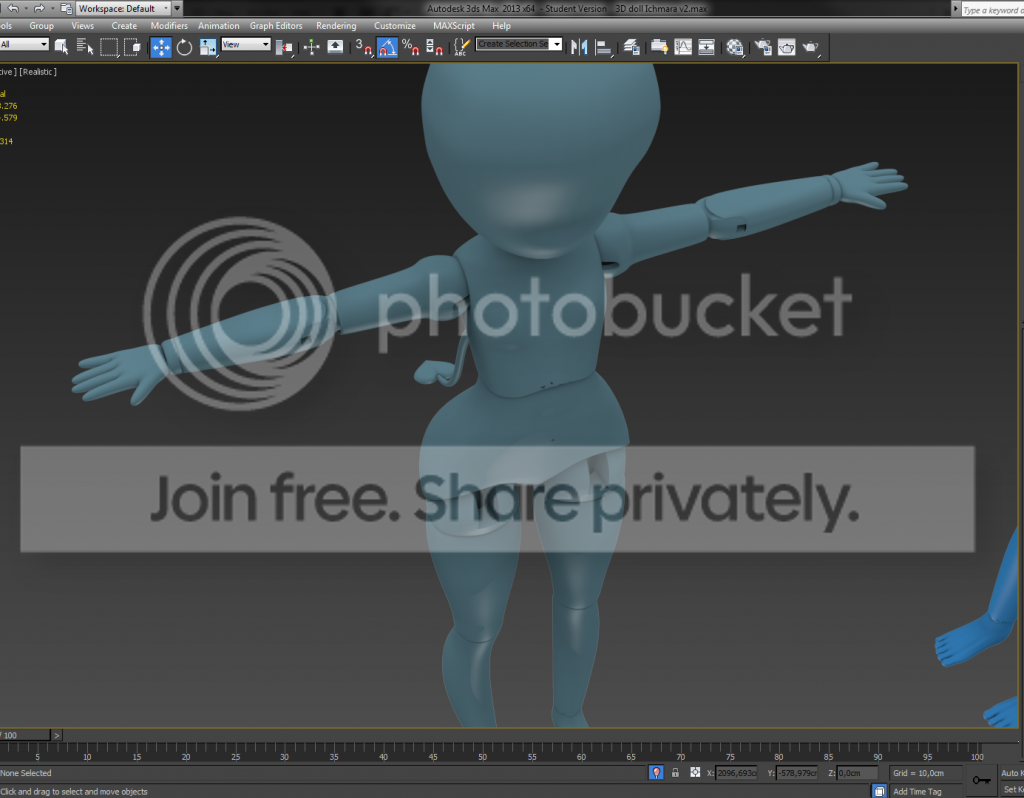Toggle Angle Snap button
Viewport: 1024px width, 798px height.
pos(387,47)
